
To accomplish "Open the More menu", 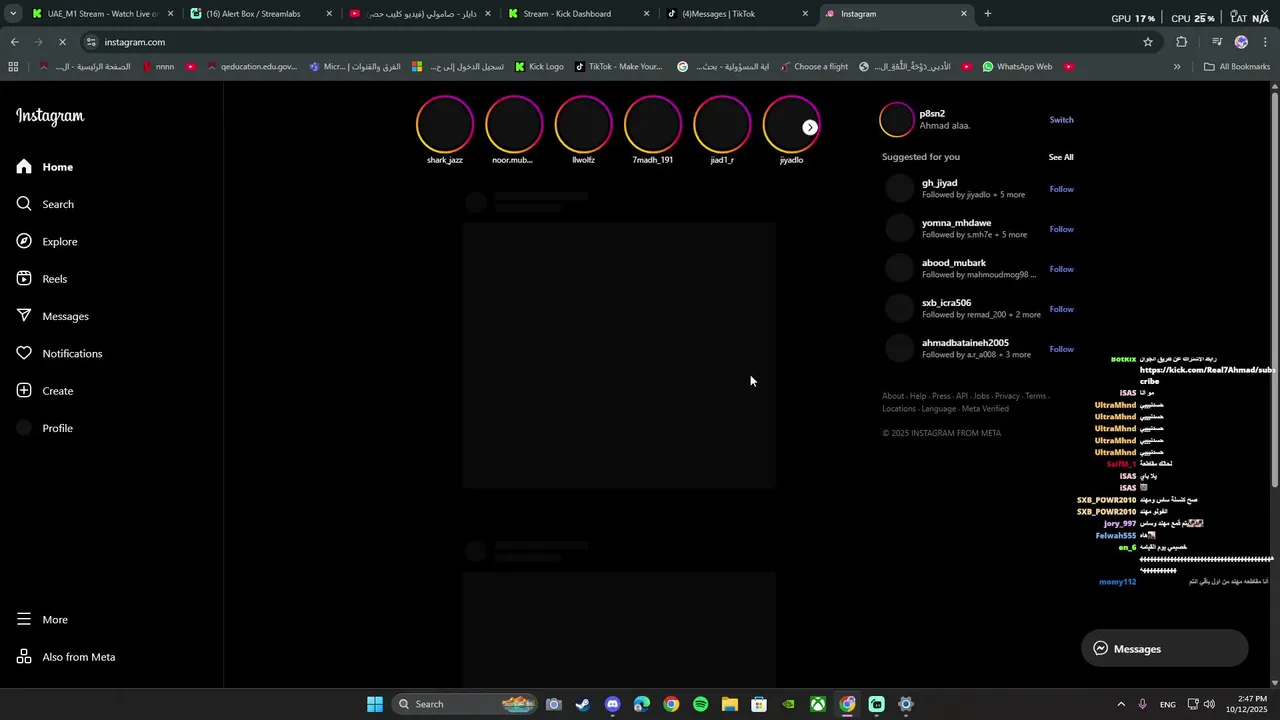I will tap(42, 620).
